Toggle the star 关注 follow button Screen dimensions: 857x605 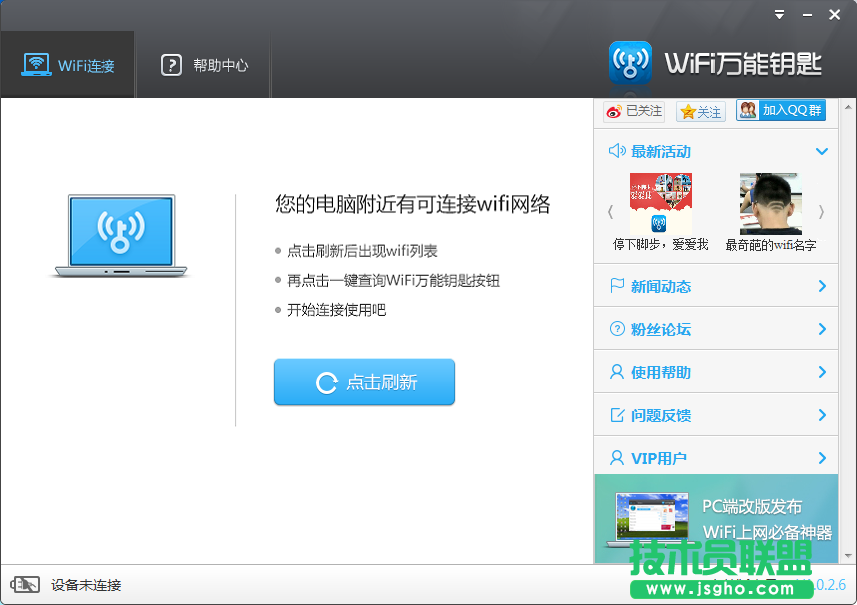(699, 111)
